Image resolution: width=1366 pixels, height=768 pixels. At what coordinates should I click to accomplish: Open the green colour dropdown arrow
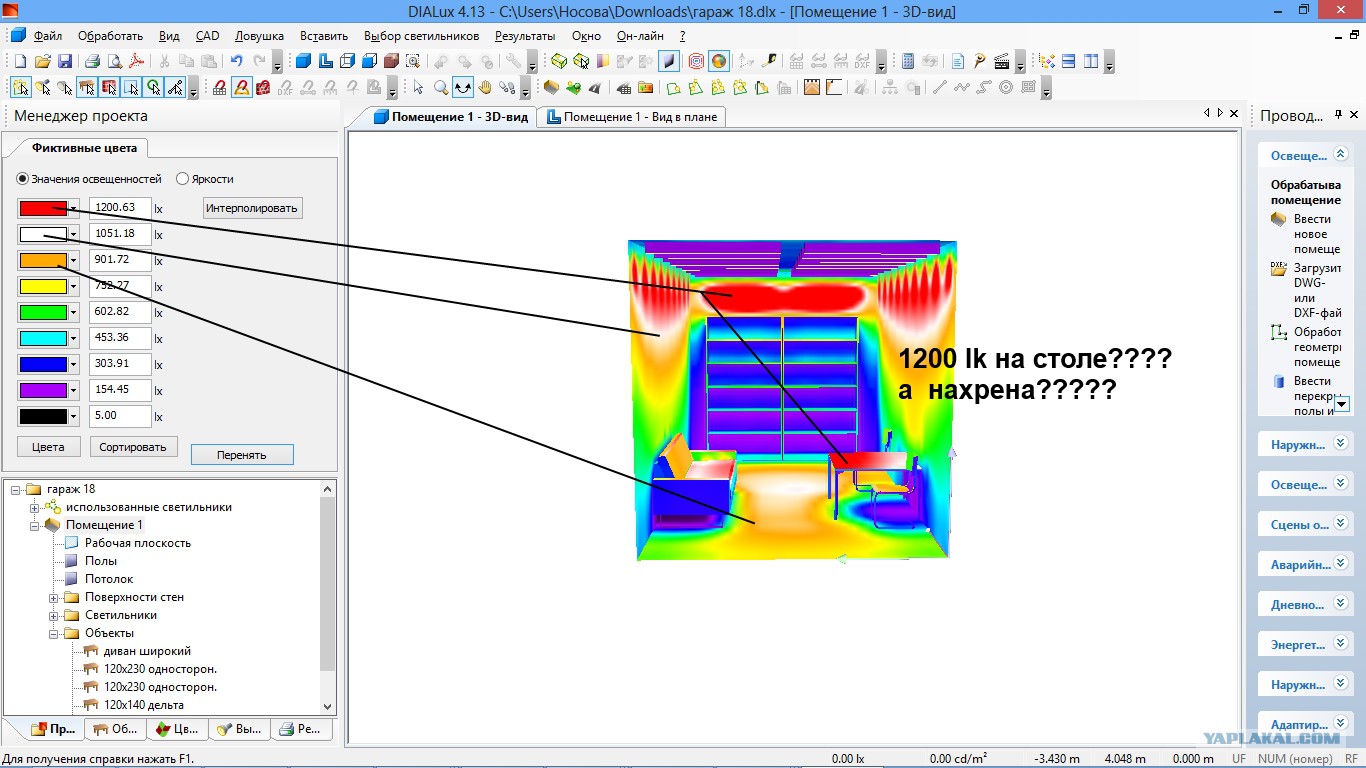73,312
